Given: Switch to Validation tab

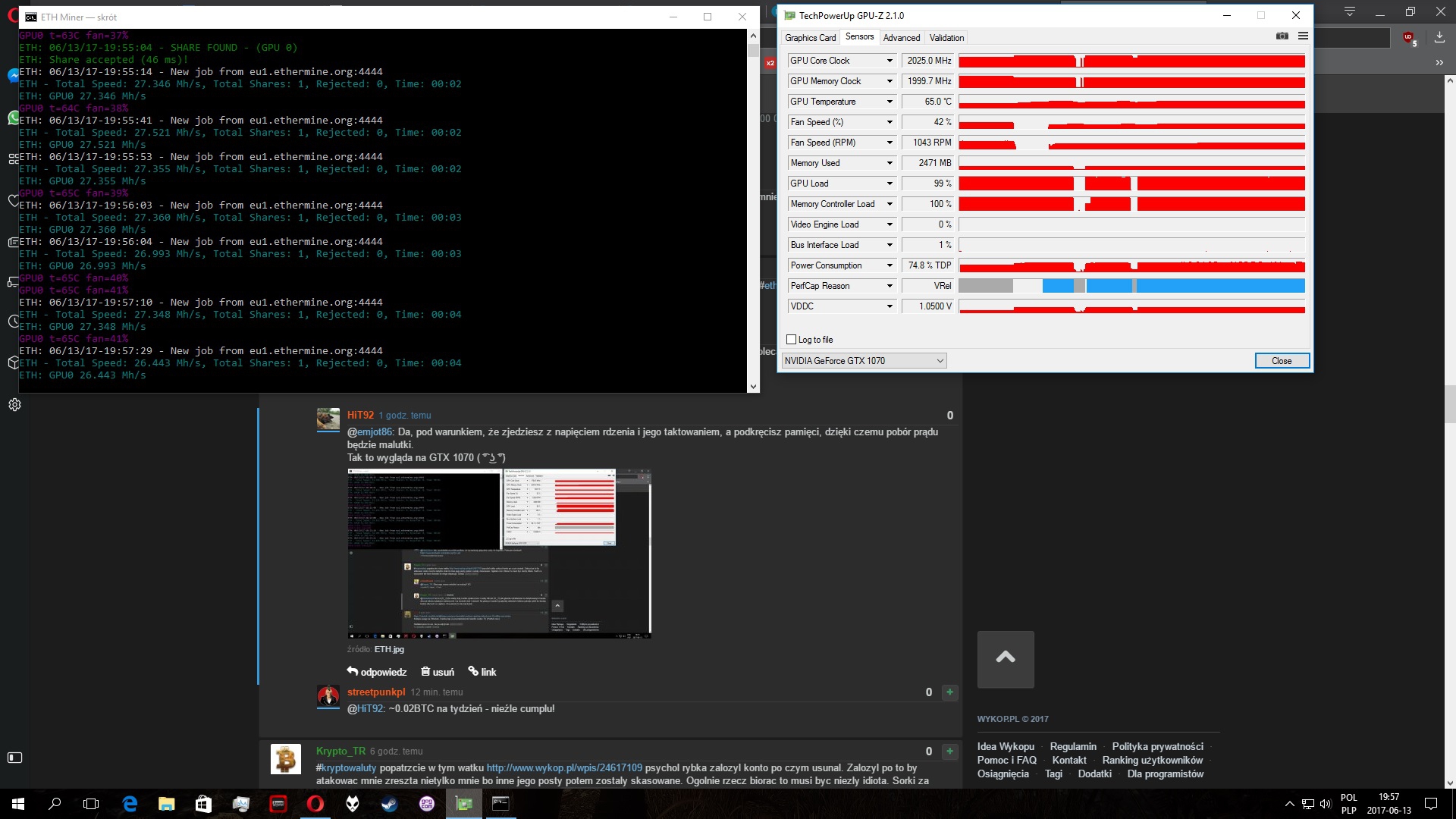Looking at the screenshot, I should [946, 38].
